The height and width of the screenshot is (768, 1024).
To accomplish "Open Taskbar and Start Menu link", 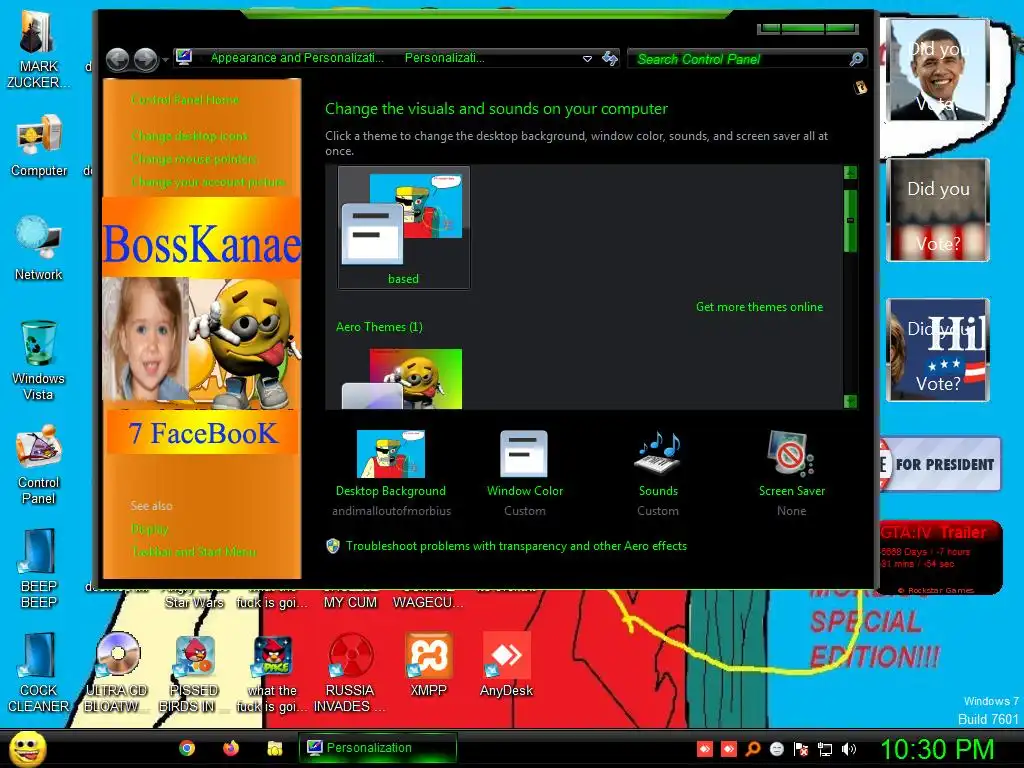I will pyautogui.click(x=194, y=552).
